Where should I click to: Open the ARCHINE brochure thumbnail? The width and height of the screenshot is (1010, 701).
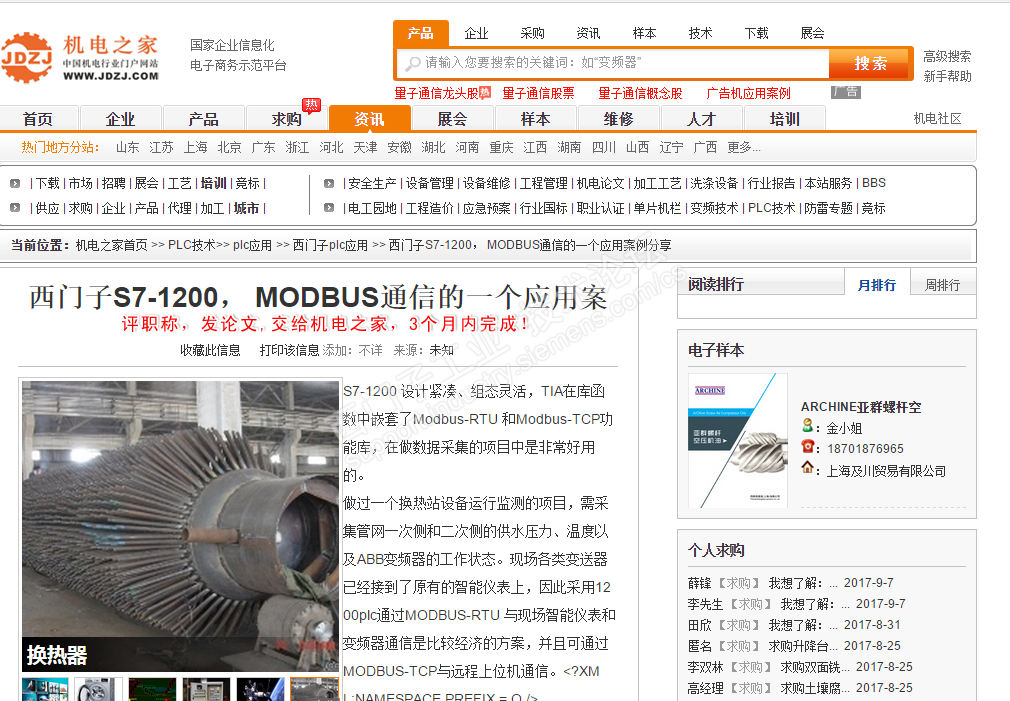click(738, 441)
